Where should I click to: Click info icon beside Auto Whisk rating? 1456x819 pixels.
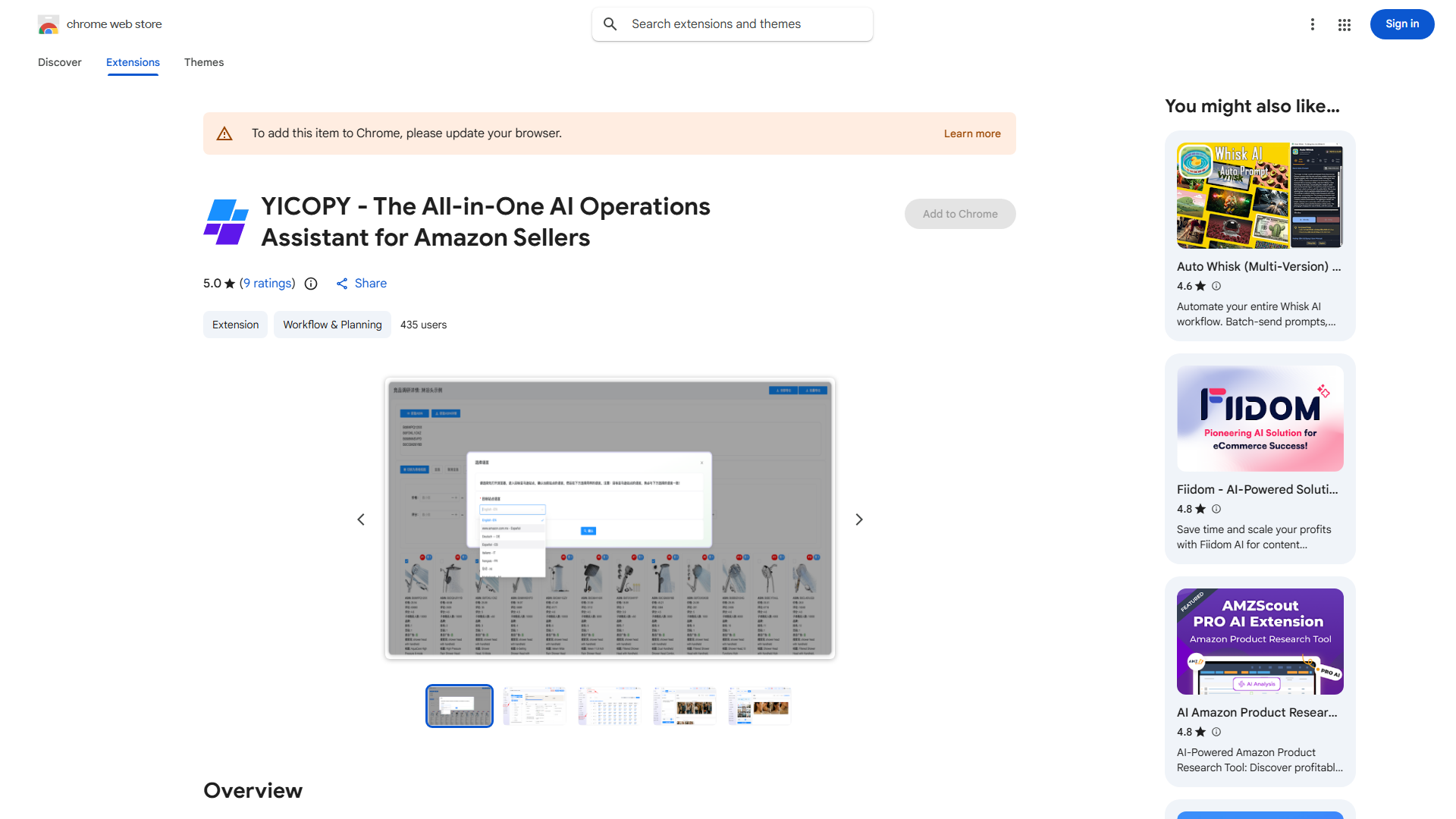1216,286
